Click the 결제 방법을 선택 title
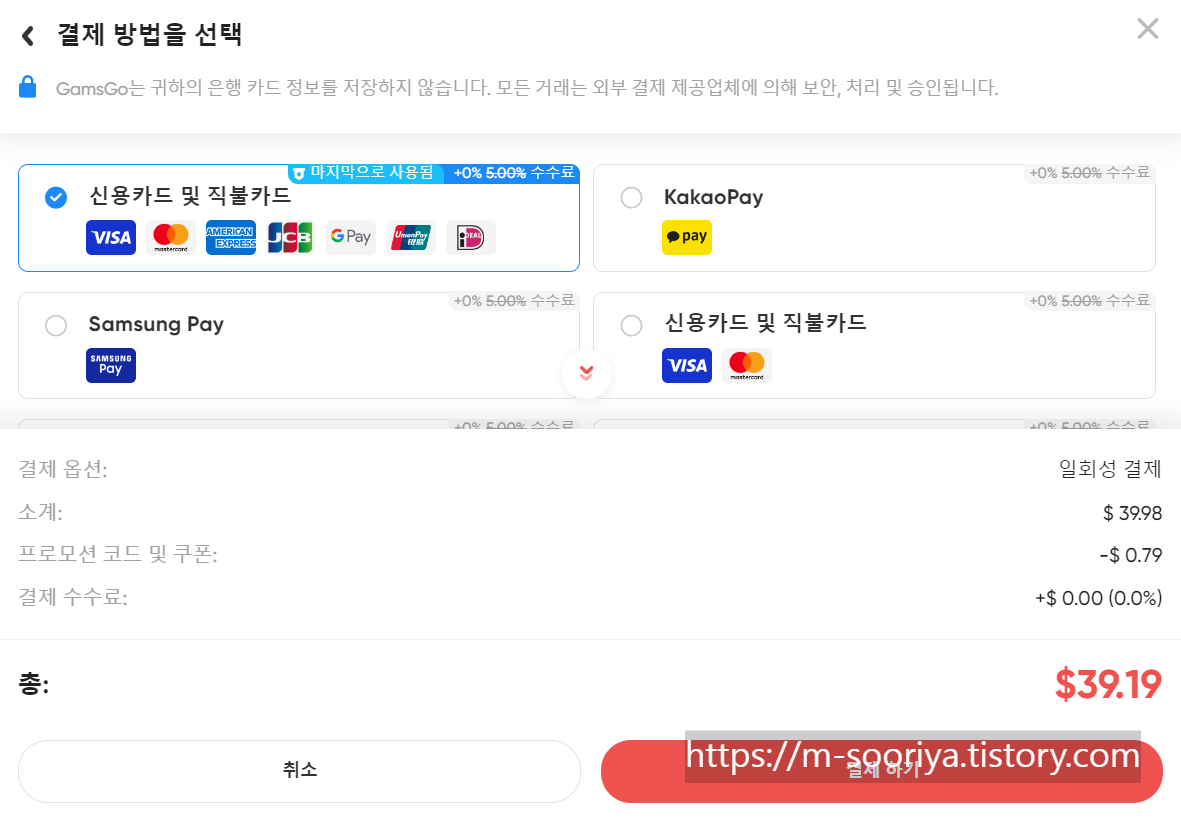Viewport: 1181px width, 823px height. [149, 35]
